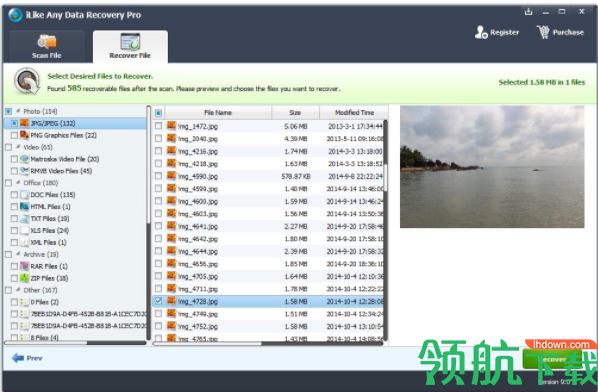Select the file name img_4705.jpg
Viewport: 598px width, 392px height.
[x=198, y=276]
